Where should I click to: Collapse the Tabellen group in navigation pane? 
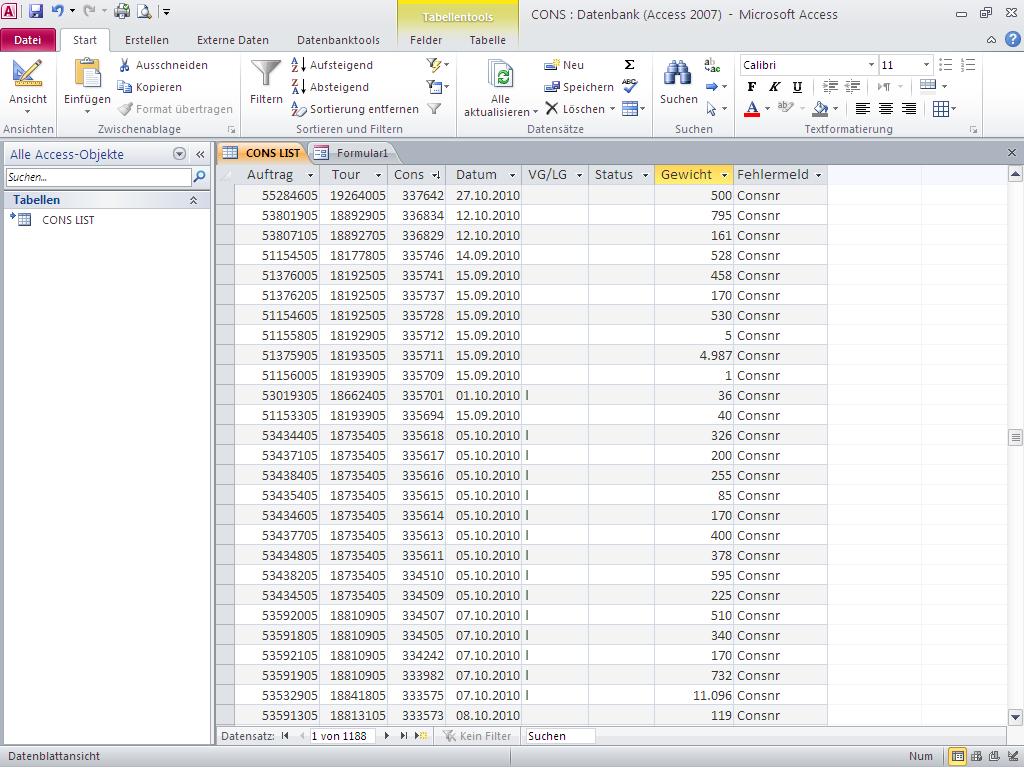[x=193, y=200]
